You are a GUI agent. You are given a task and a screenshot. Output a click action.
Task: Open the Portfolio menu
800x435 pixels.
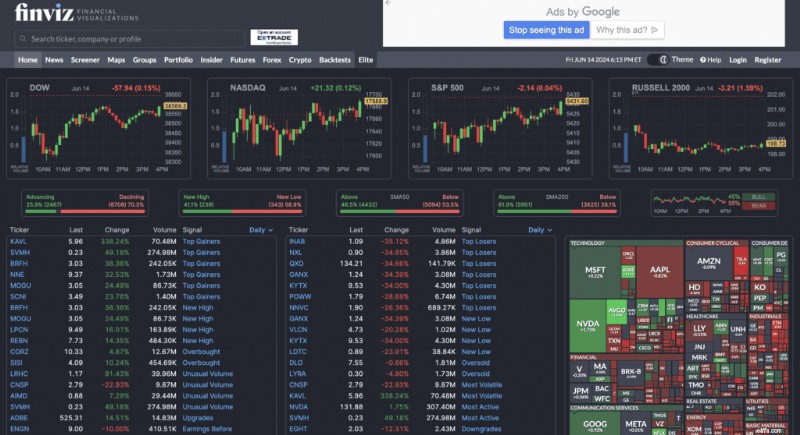click(178, 60)
